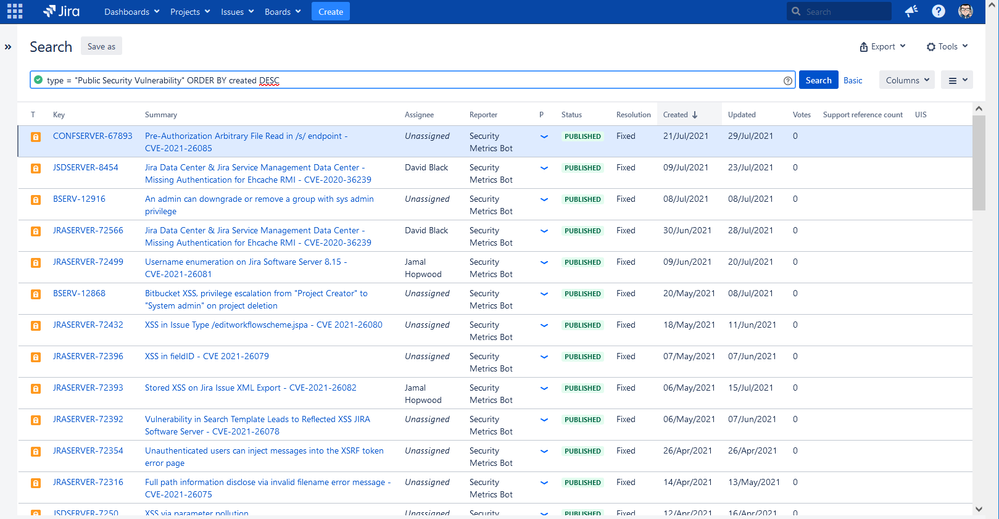The image size is (999, 519).
Task: Click issue type icon for BSERV-12868
Action: (36, 294)
